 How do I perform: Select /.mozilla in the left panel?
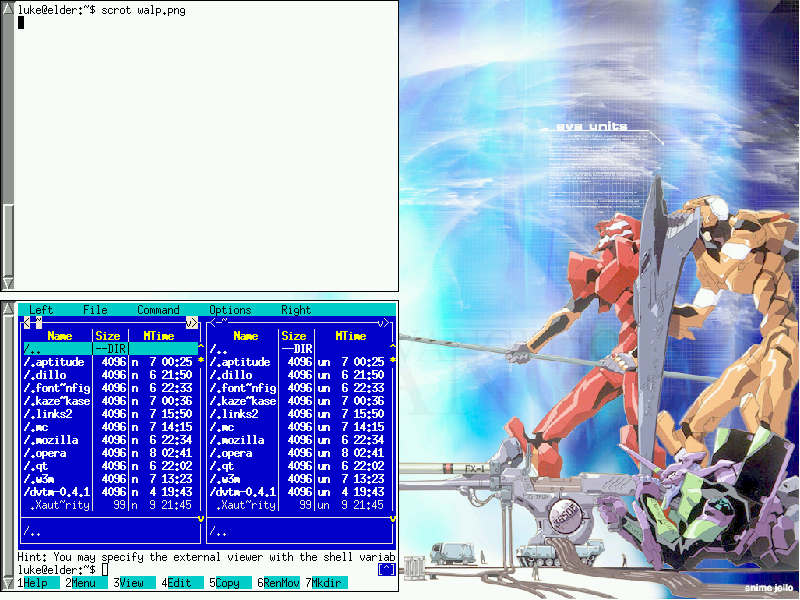tap(51, 440)
